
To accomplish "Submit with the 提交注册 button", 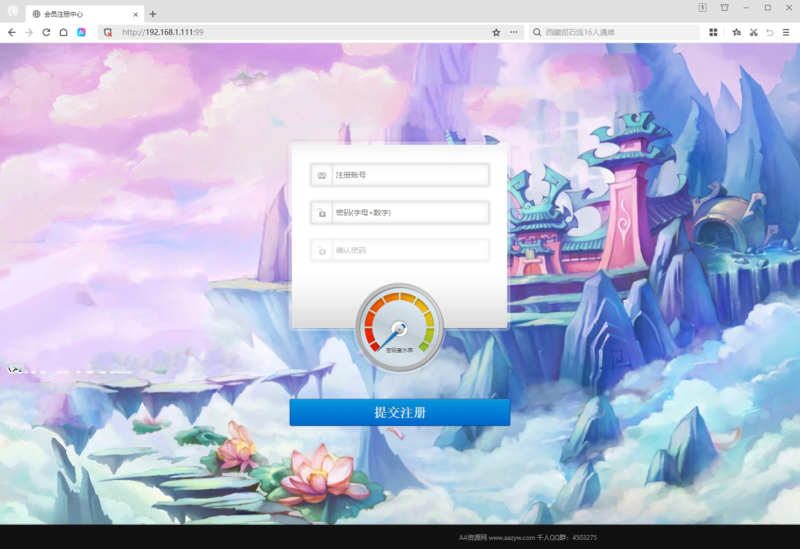I will click(399, 412).
